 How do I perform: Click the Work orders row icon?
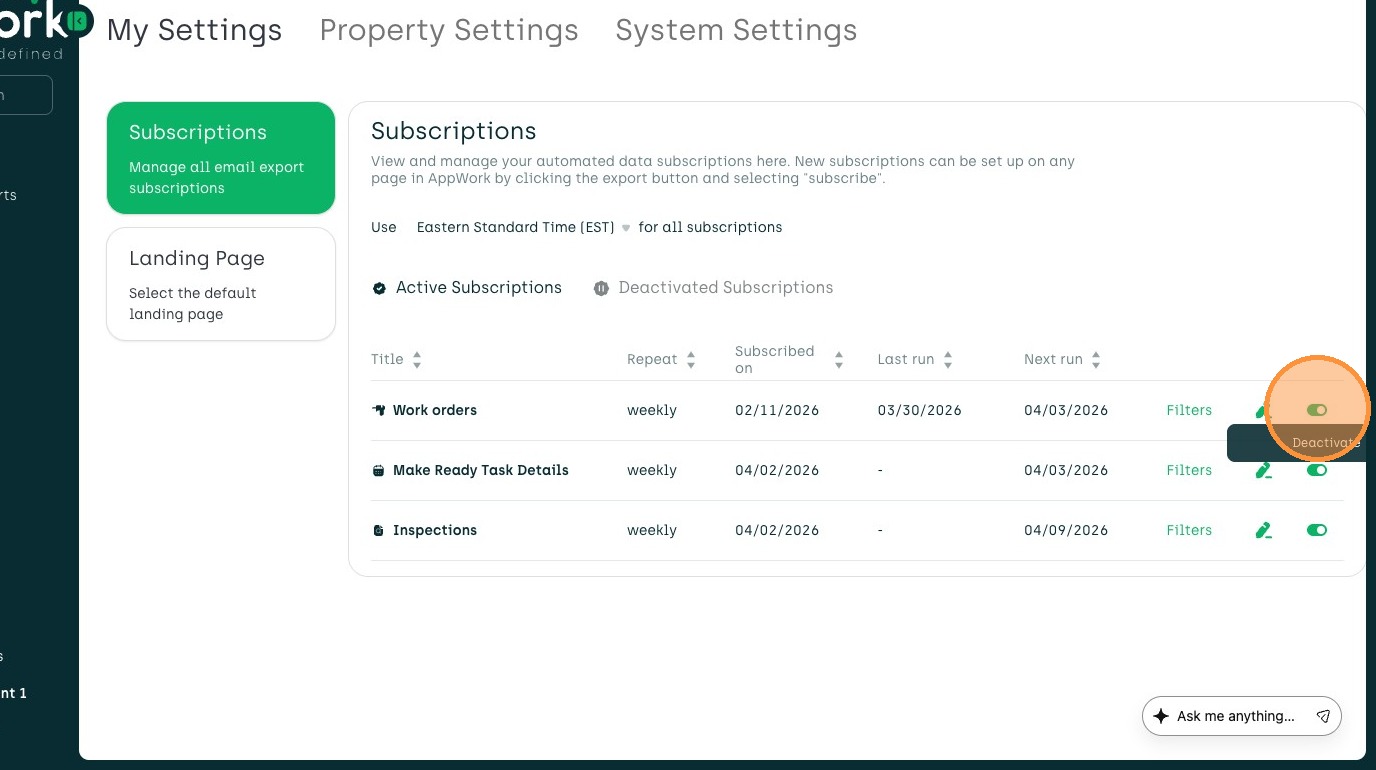379,410
